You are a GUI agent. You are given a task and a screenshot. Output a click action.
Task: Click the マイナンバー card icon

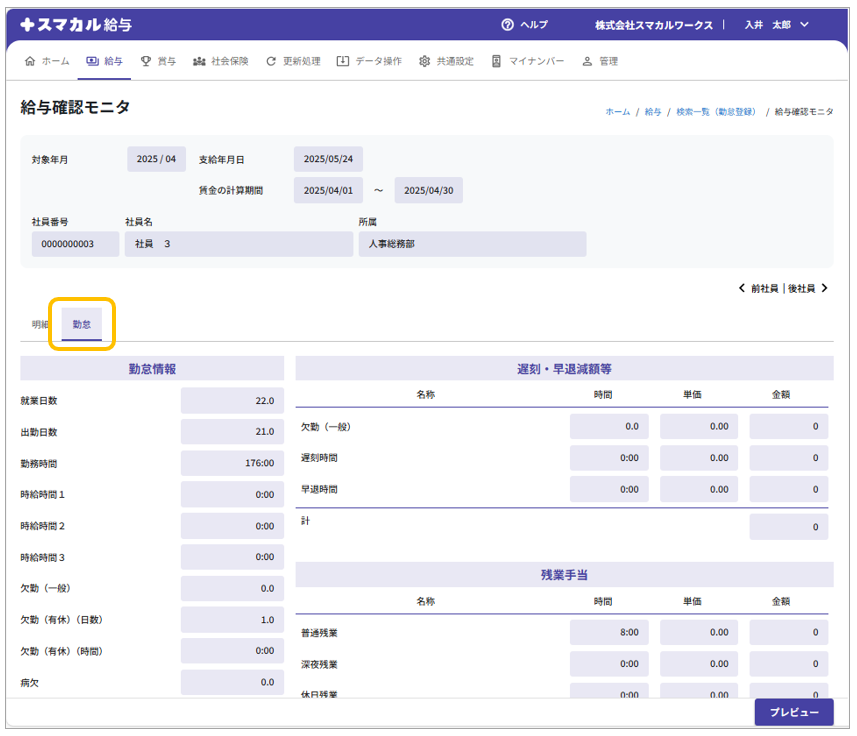[x=497, y=61]
